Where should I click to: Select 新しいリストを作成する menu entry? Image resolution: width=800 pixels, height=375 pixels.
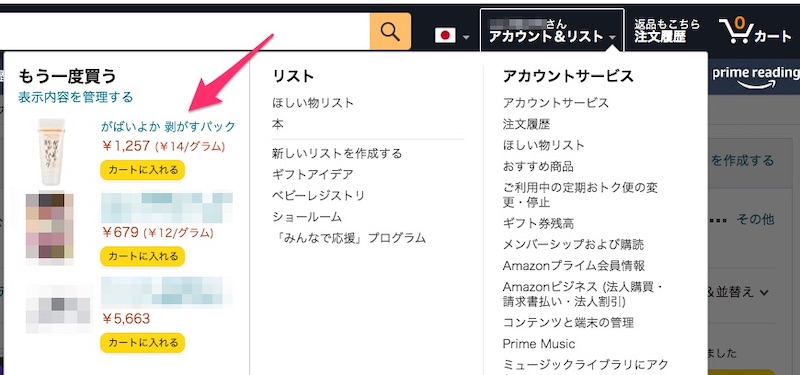coord(337,153)
